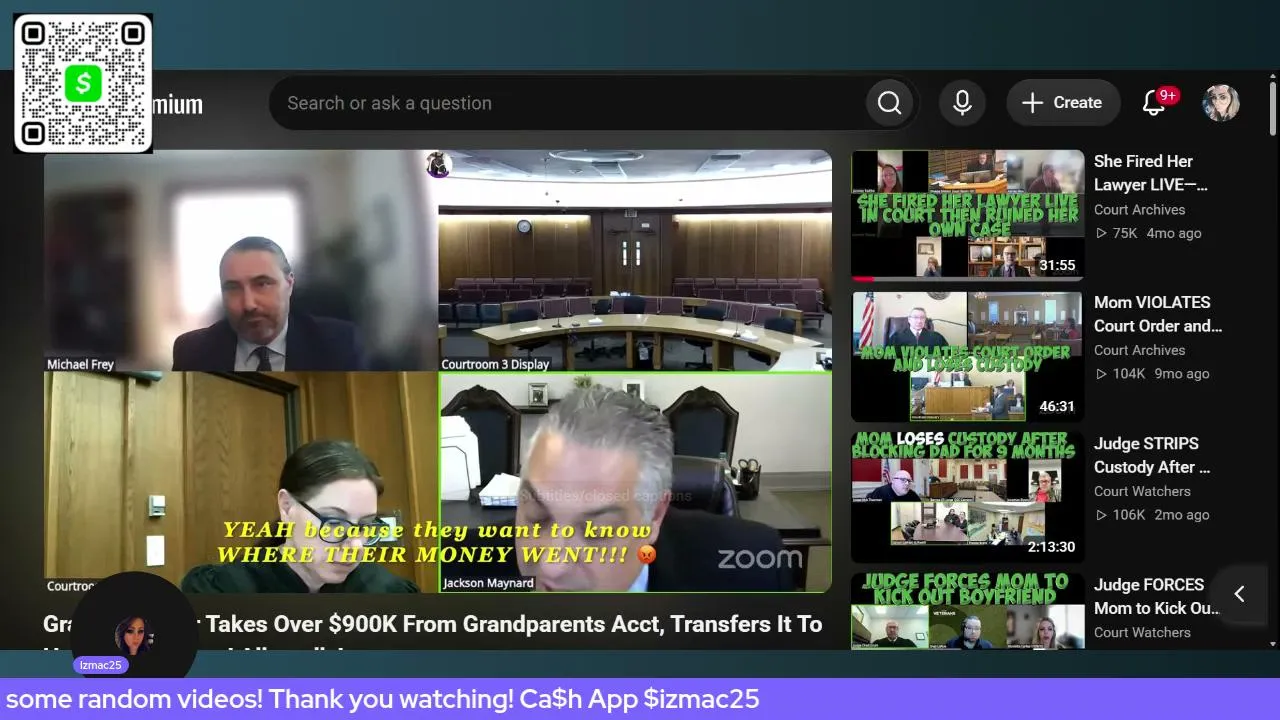Open the 'Mom VIOLATES Court Order and...' title
Viewport: 1280px width, 720px height.
pyautogui.click(x=1158, y=314)
